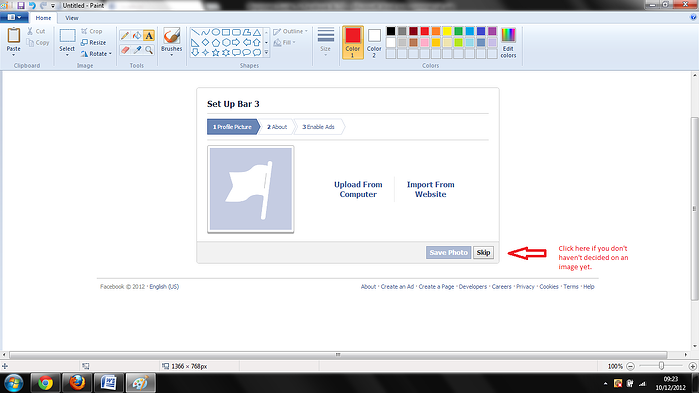The image size is (699, 393).
Task: Activate Color 2 background selector
Action: point(374,43)
